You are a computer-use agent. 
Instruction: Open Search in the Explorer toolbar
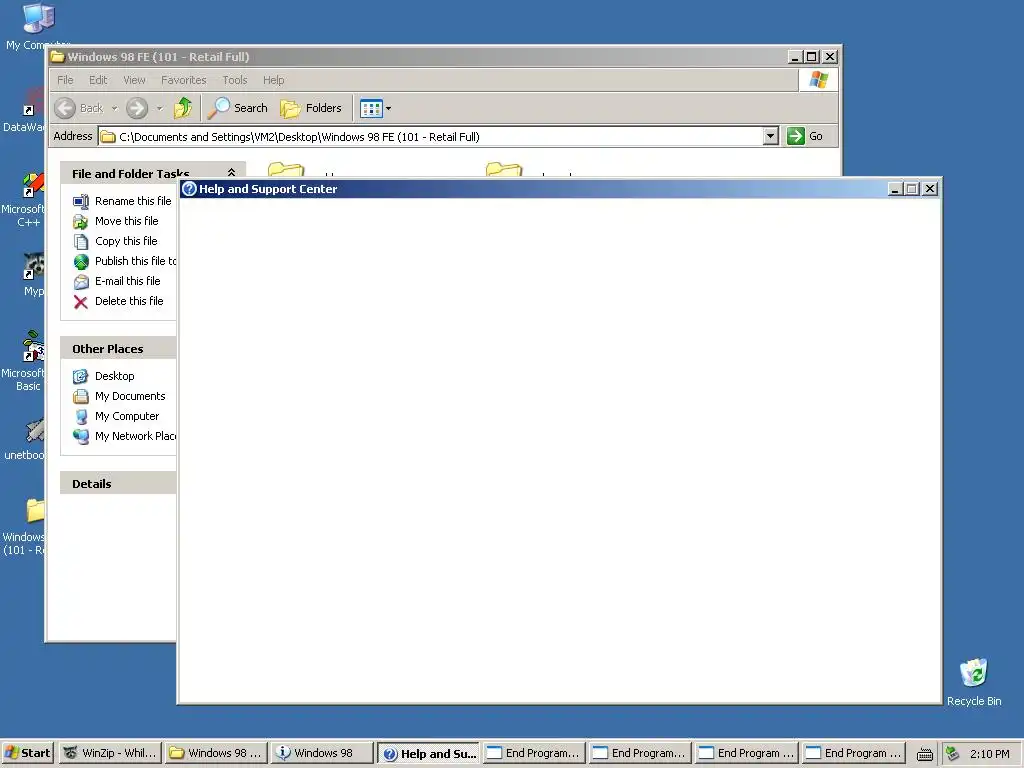click(x=238, y=108)
